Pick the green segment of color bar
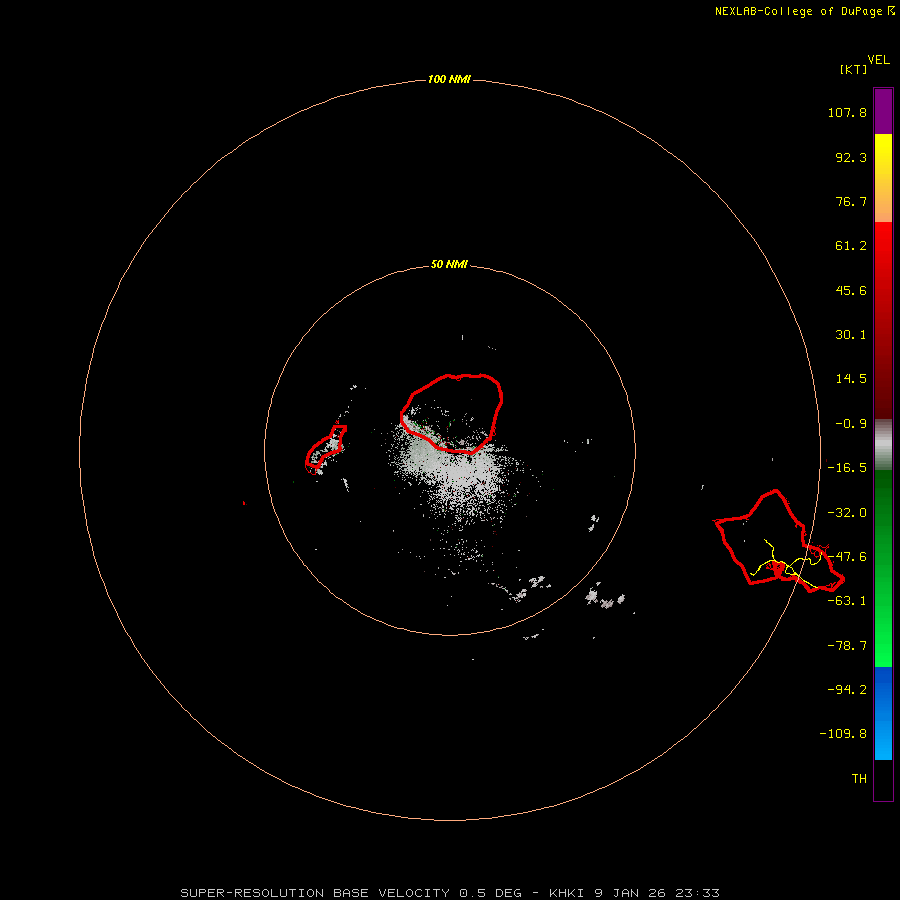The image size is (900, 900). pyautogui.click(x=883, y=568)
